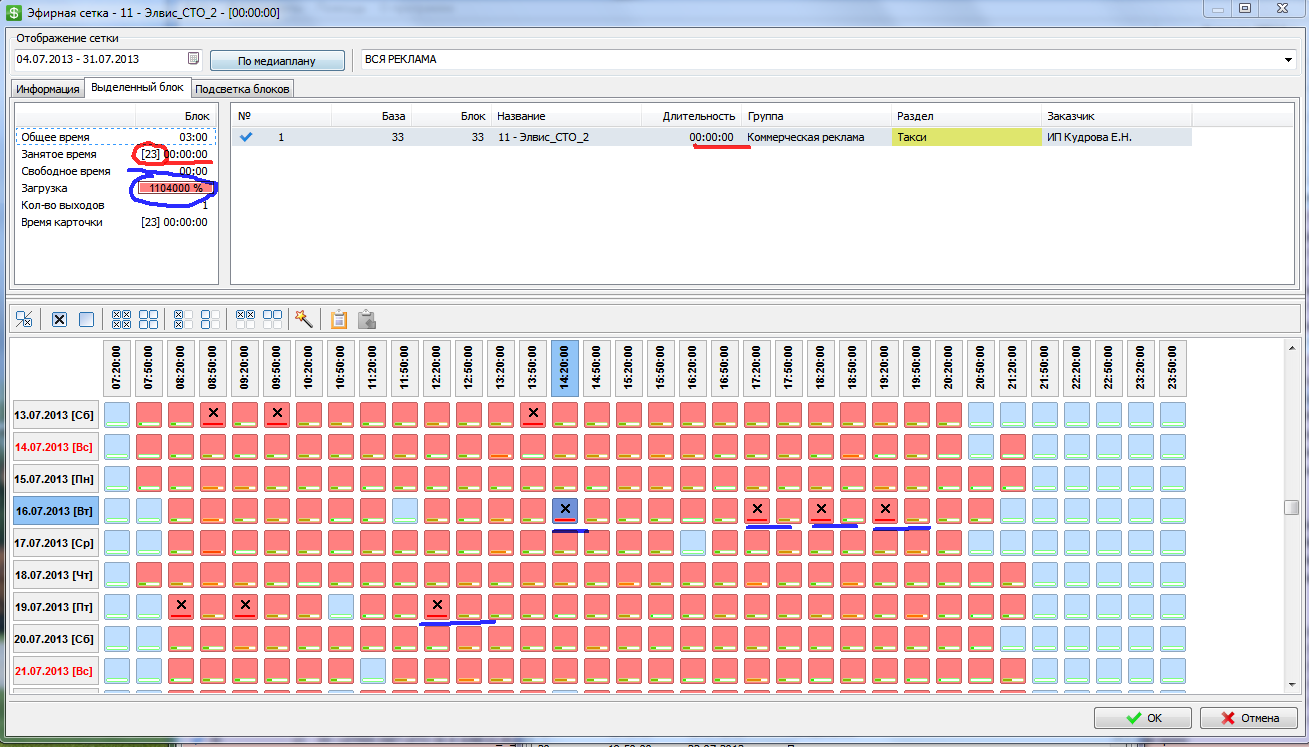This screenshot has height=747, width=1309.
Task: Toggle marked cell 13.07.2013 at 08:50:00
Action: [213, 415]
